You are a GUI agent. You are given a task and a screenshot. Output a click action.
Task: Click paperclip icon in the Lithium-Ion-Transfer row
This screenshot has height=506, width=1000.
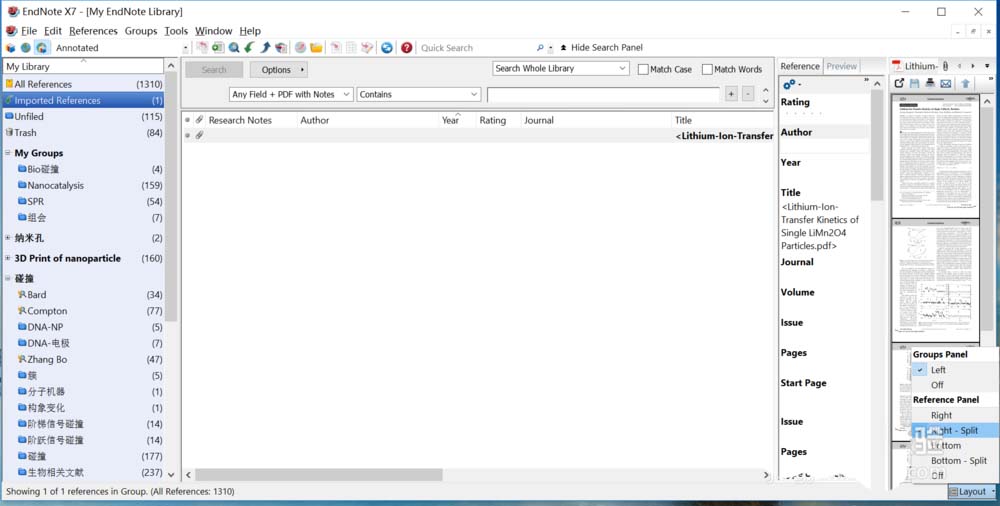coord(200,135)
